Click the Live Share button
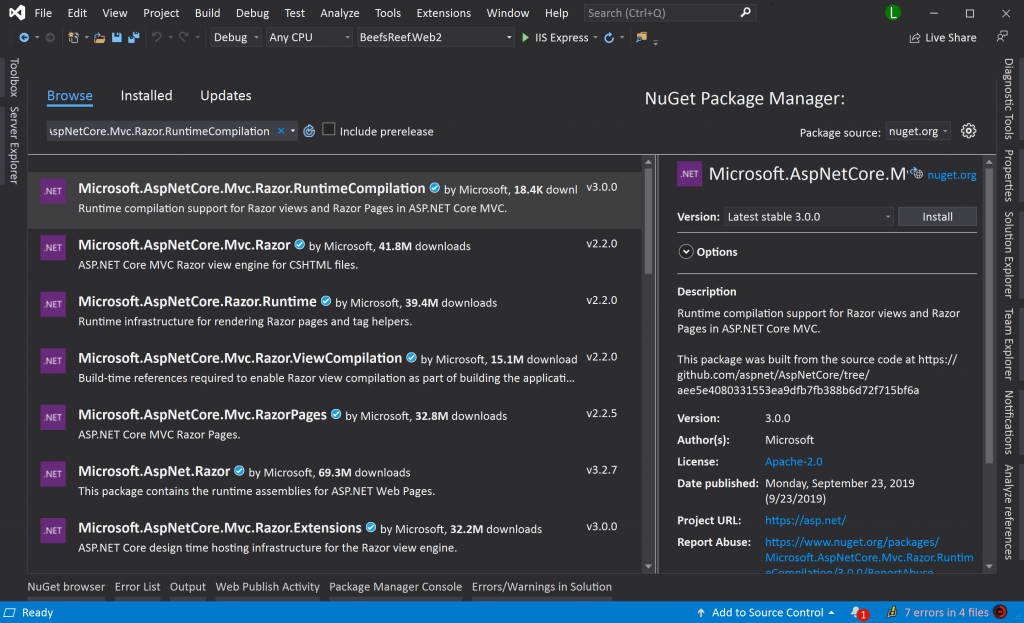1024x623 pixels. [943, 38]
